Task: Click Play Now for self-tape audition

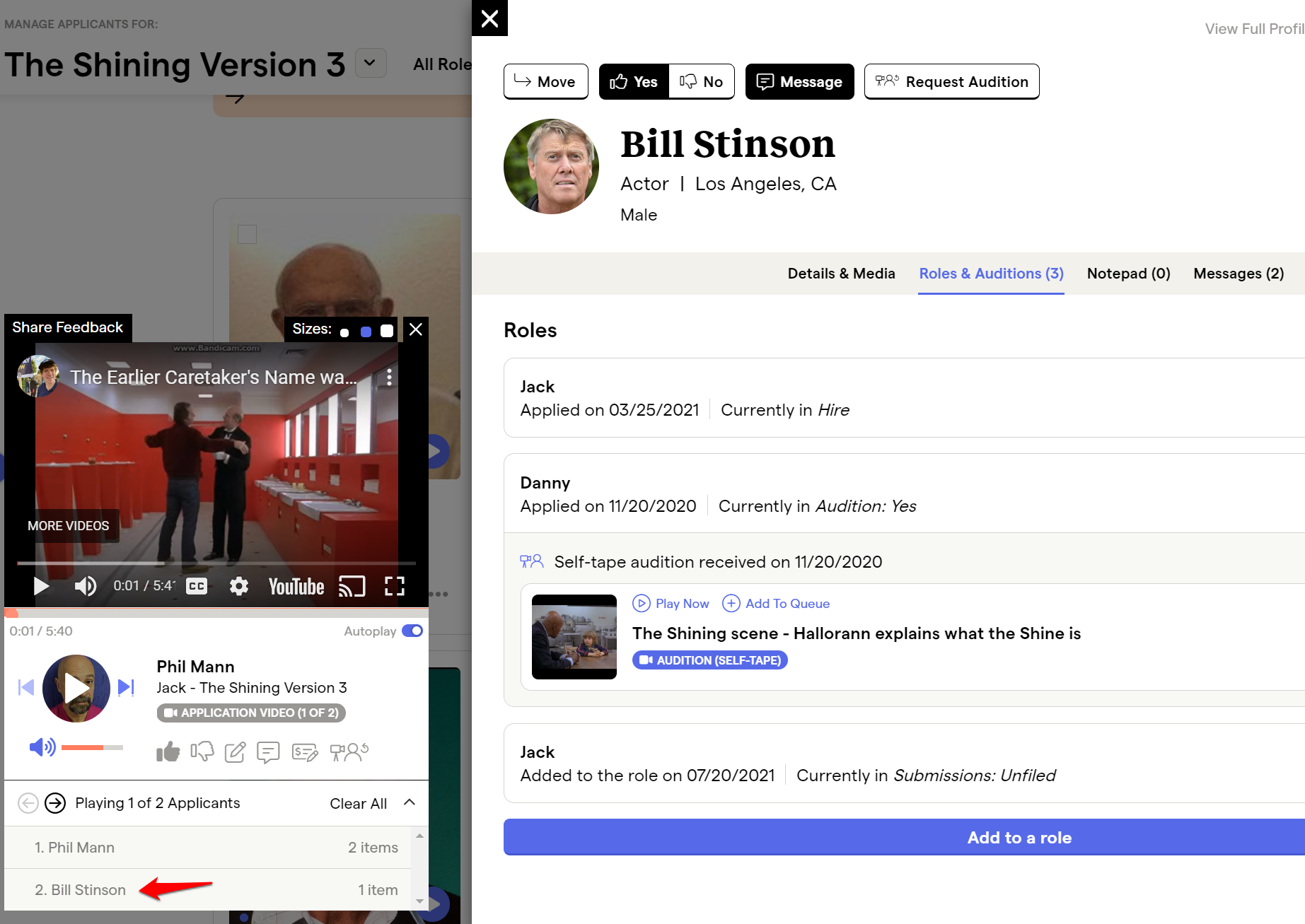Action: coord(671,603)
